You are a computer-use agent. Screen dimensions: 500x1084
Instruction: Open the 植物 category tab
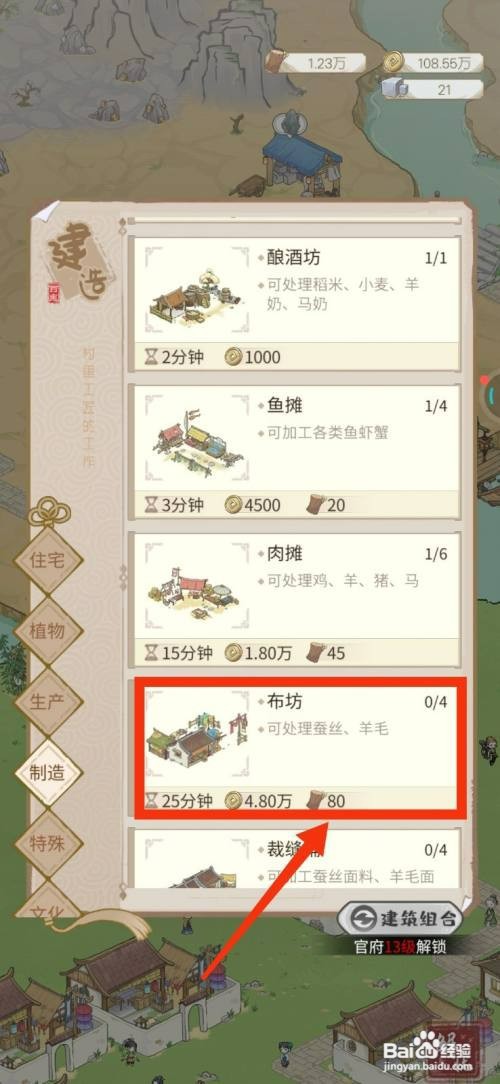click(48, 630)
